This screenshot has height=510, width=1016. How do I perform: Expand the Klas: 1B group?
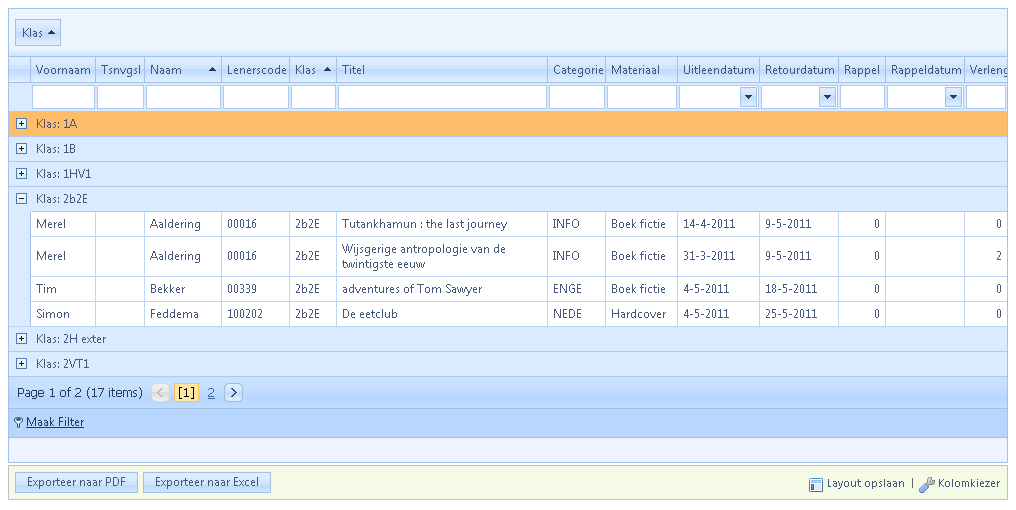point(21,149)
